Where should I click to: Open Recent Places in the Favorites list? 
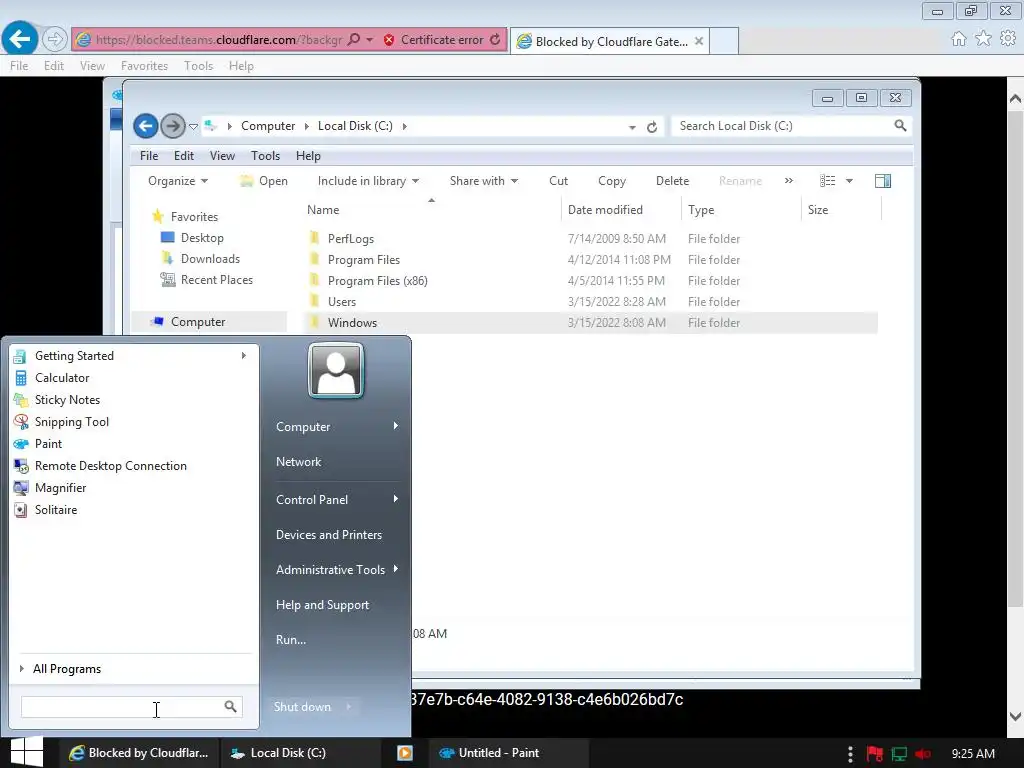click(216, 280)
